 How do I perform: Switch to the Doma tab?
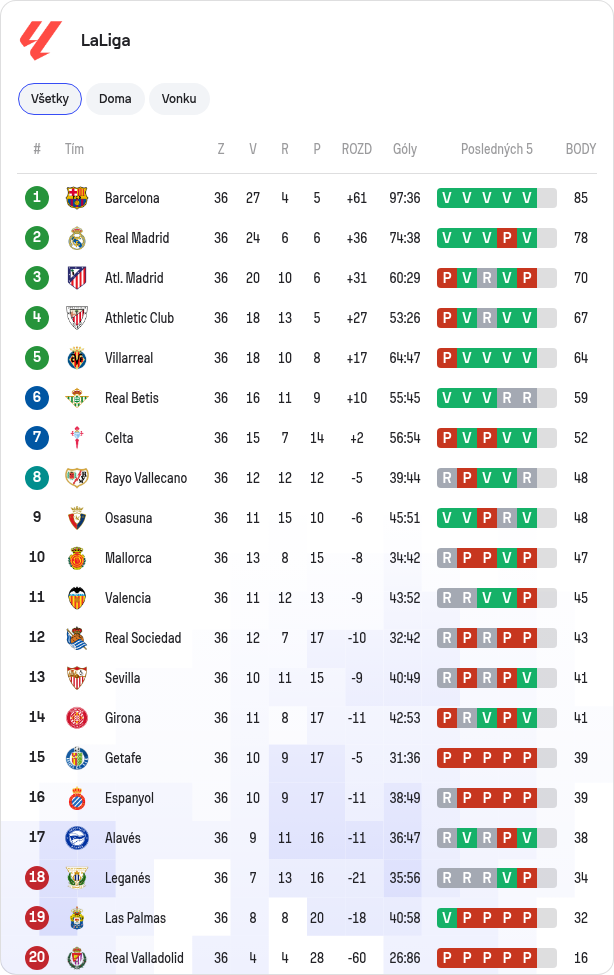click(115, 99)
